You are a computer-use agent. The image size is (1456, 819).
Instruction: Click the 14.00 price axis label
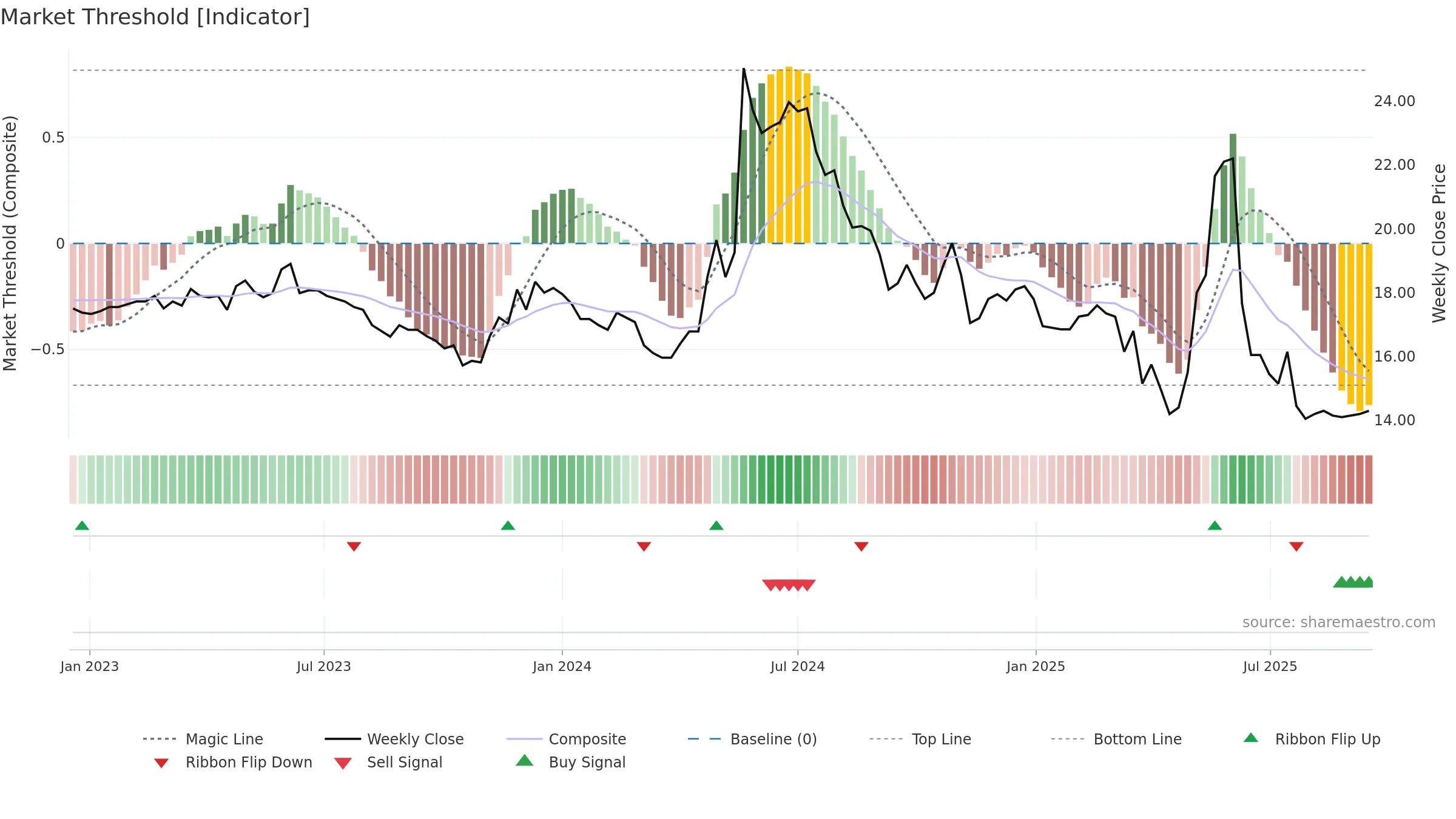[x=1395, y=420]
